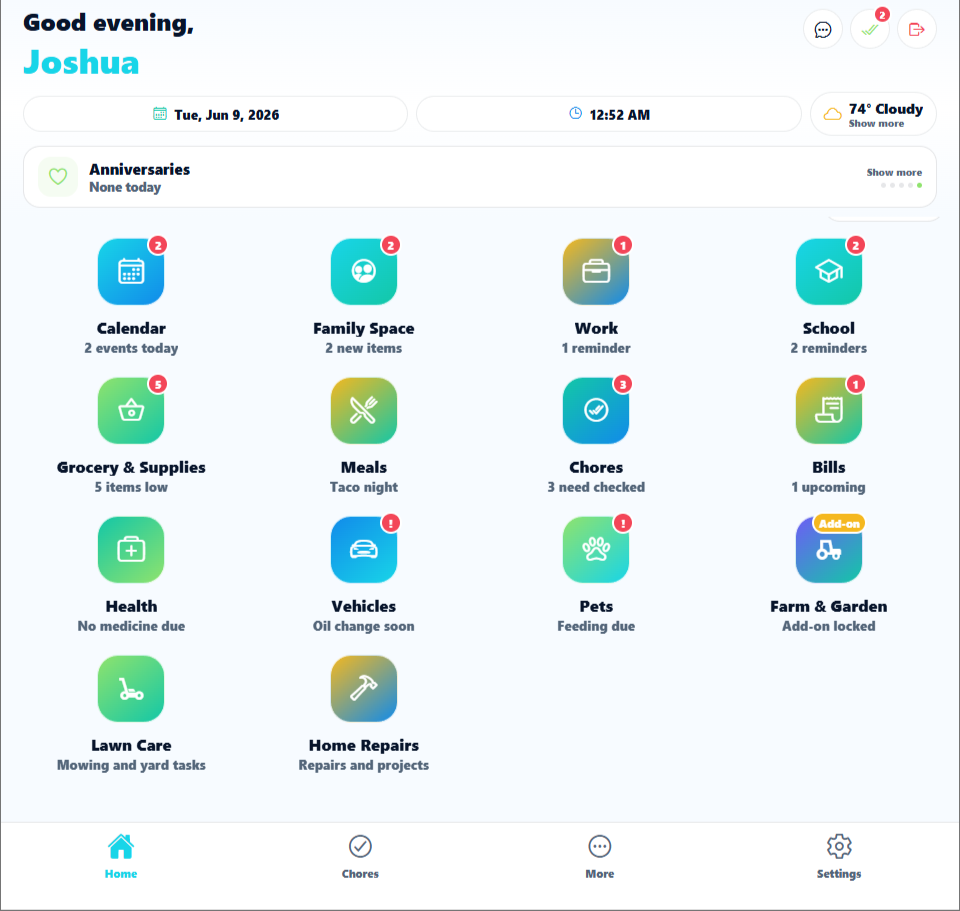Click the Anniversaries heart icon

tap(58, 177)
